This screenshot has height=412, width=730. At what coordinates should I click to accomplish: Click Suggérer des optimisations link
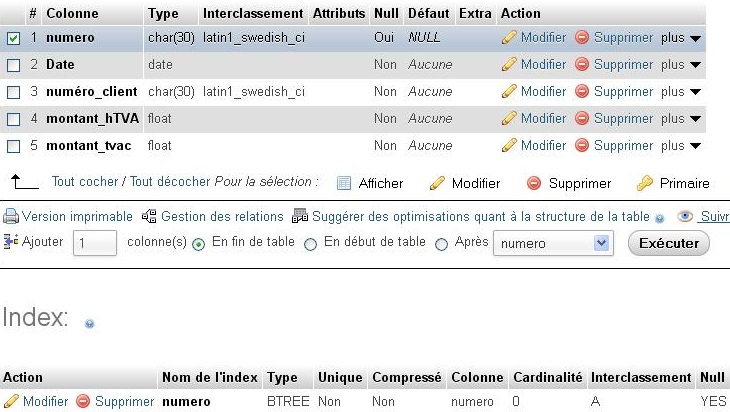(480, 216)
